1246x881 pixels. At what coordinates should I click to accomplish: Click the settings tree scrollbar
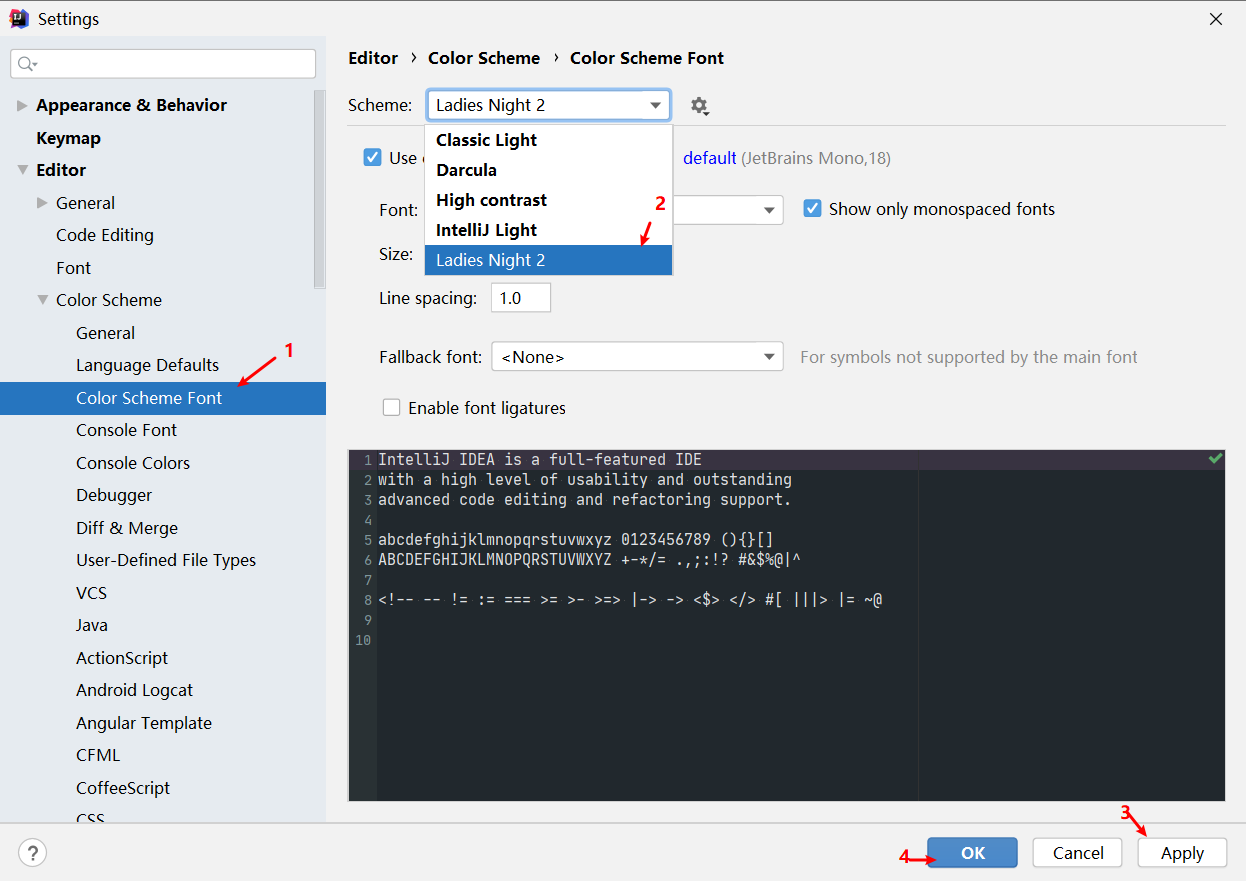click(319, 190)
